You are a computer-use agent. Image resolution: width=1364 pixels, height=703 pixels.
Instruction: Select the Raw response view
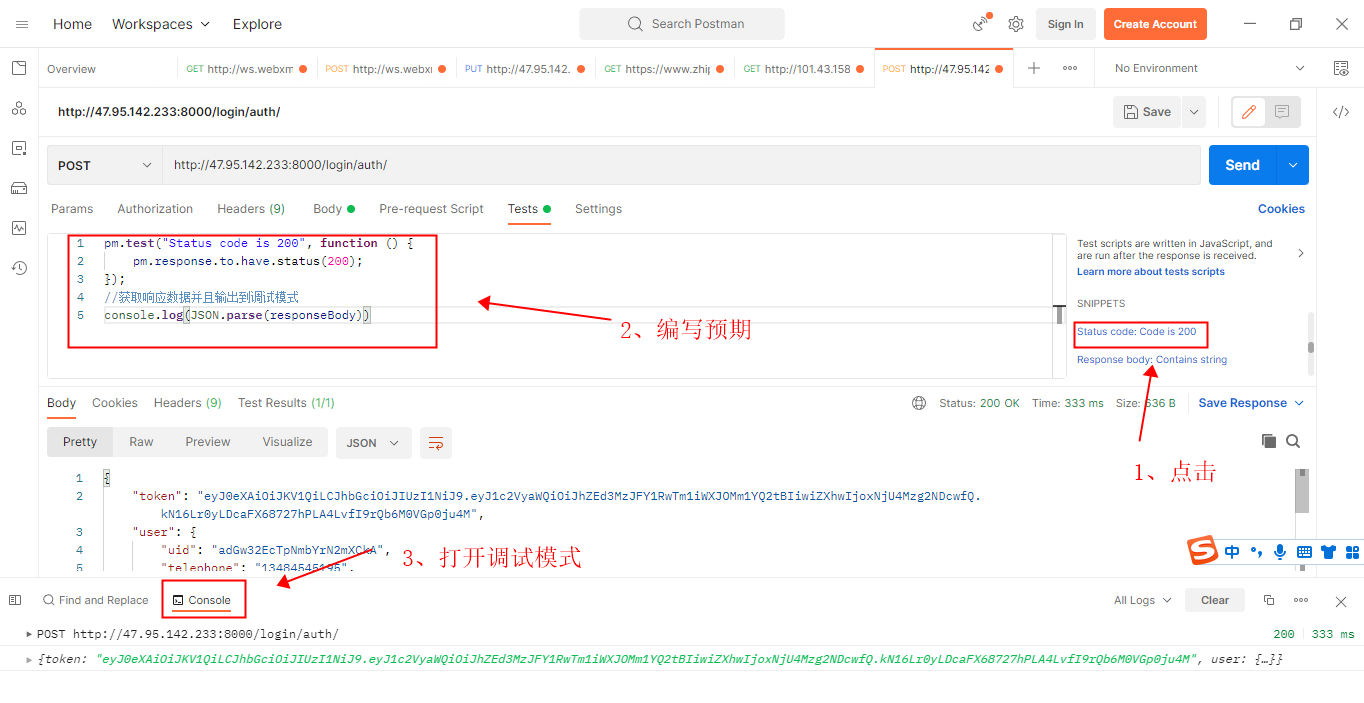click(x=141, y=442)
